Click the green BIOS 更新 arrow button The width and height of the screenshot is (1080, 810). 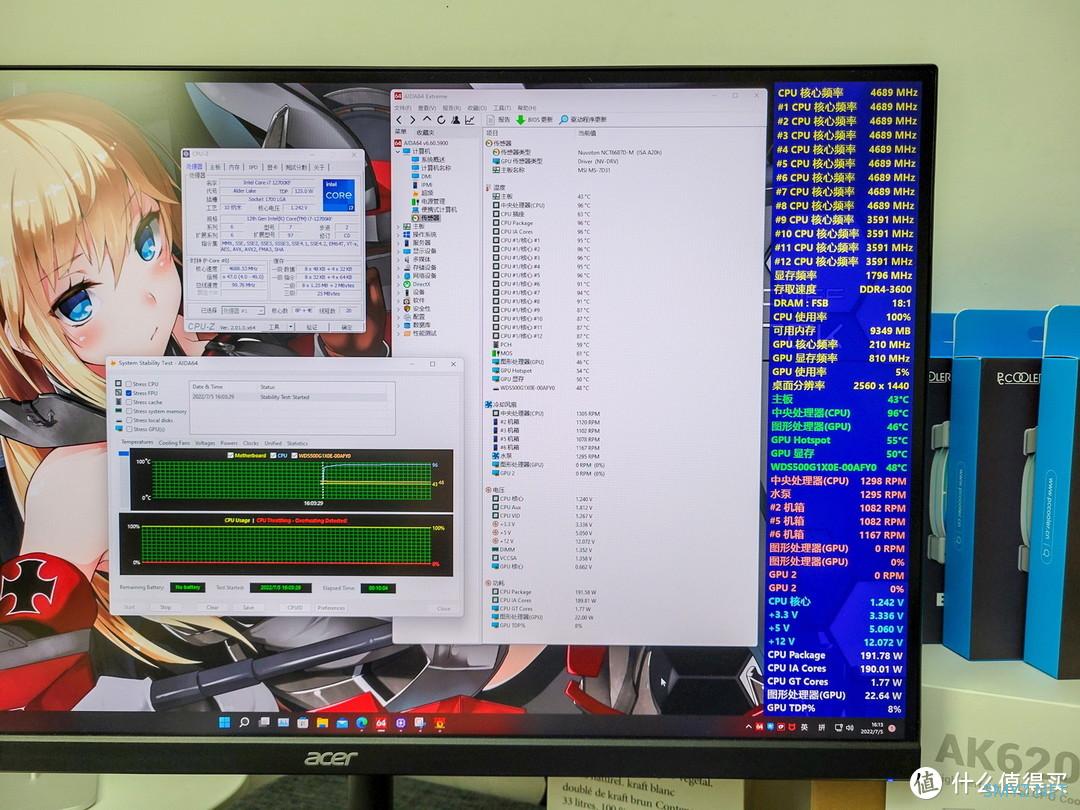pyautogui.click(x=521, y=120)
